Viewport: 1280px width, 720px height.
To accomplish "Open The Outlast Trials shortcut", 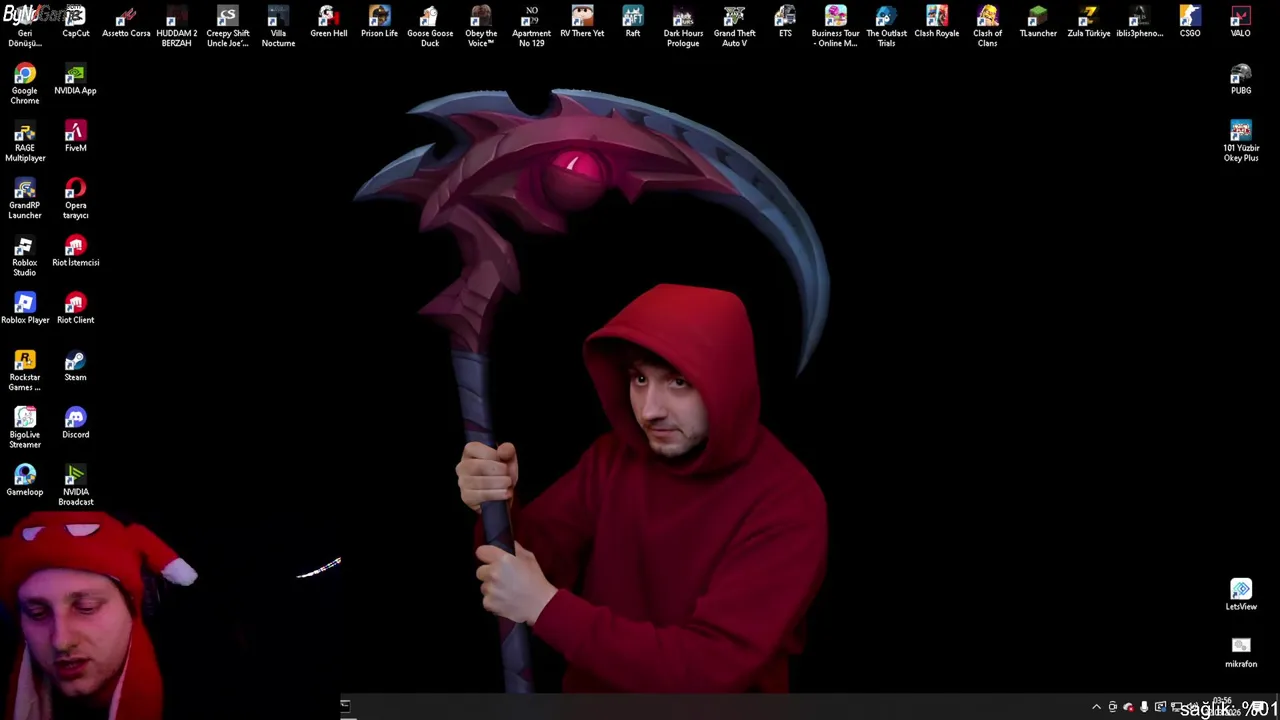I will pyautogui.click(x=886, y=27).
